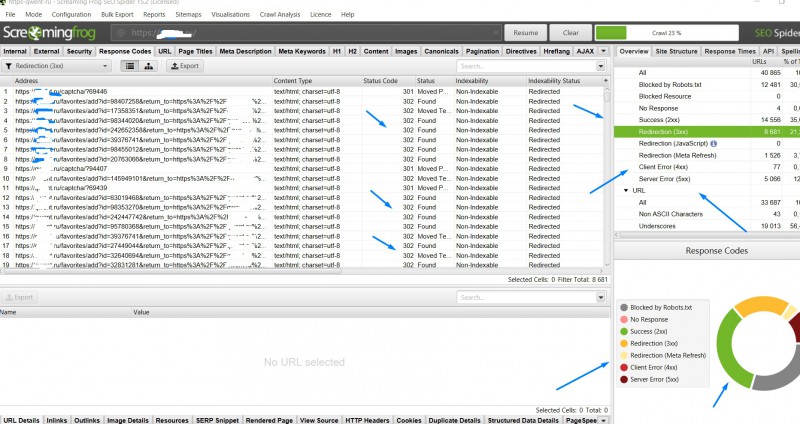Viewport: 800px width, 424px height.
Task: Open the Outlinks bottom tab
Action: point(87,420)
